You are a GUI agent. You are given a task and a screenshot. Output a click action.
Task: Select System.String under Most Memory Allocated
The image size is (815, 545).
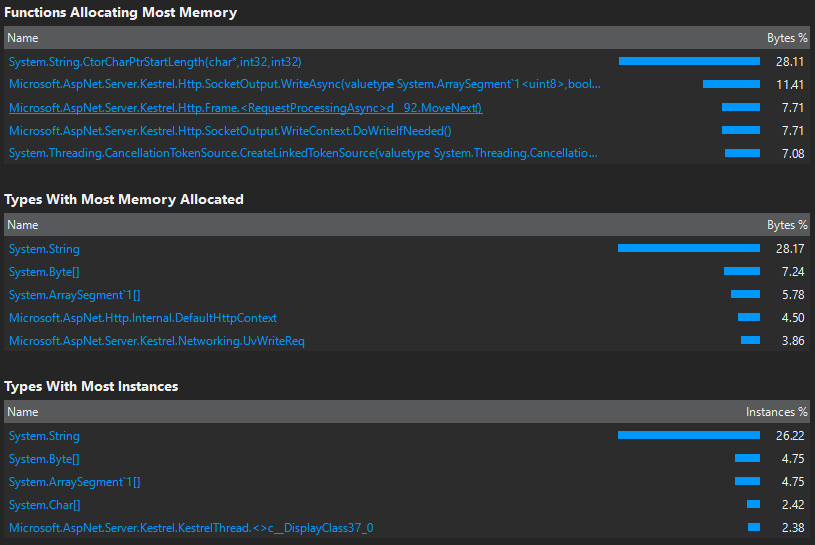tap(44, 249)
